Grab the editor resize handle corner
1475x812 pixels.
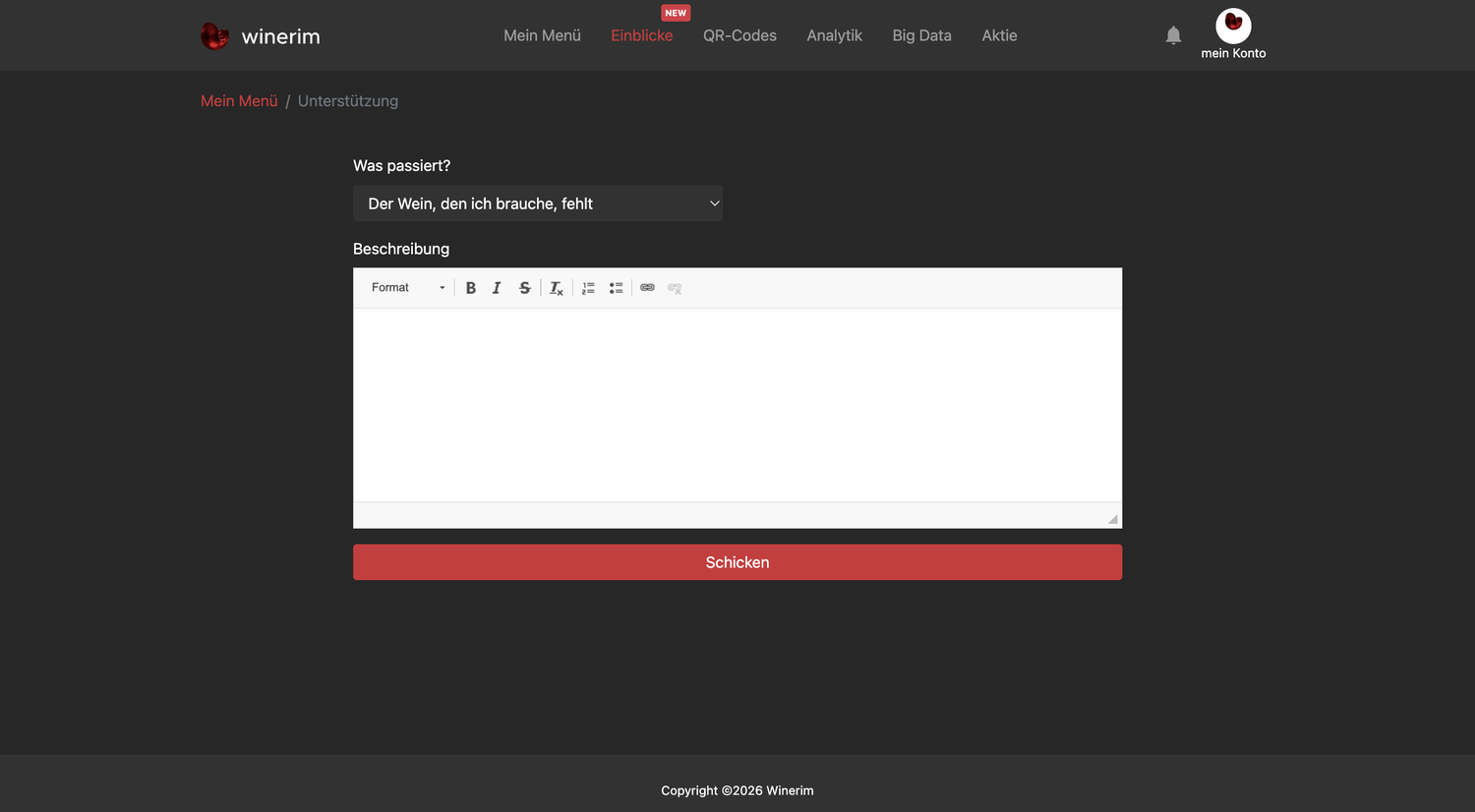(x=1113, y=519)
